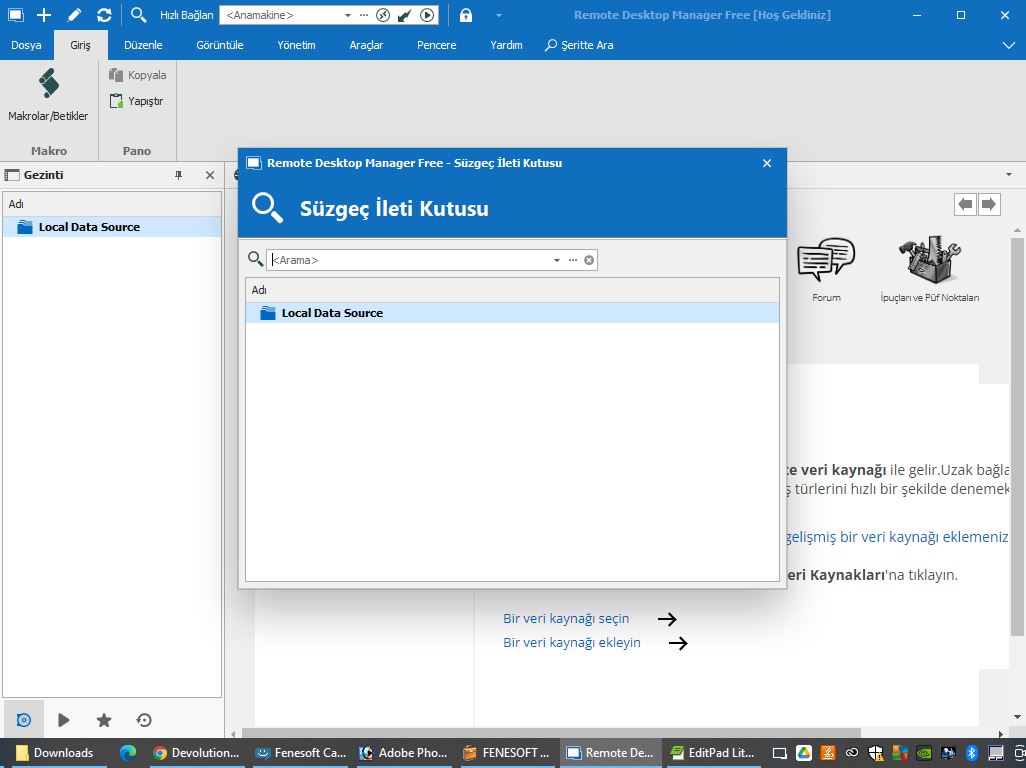
Task: Click the vertical scrollbar of welcome page
Action: click(1017, 436)
